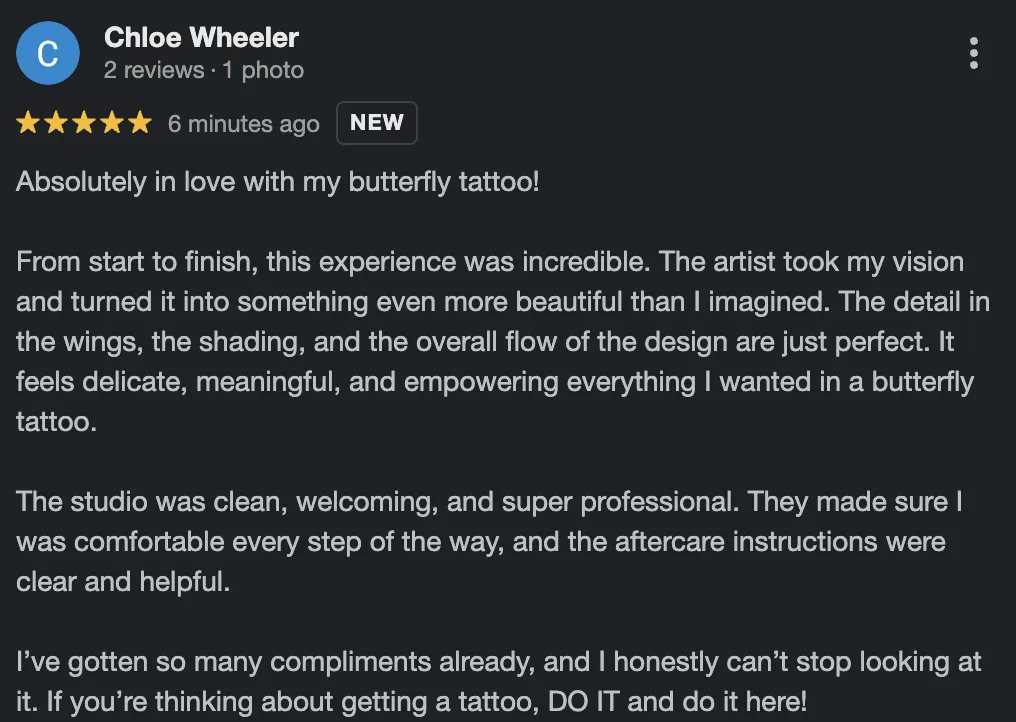The width and height of the screenshot is (1016, 722).
Task: Click the line starting "feels delicate, meaningful"
Action: click(x=495, y=382)
